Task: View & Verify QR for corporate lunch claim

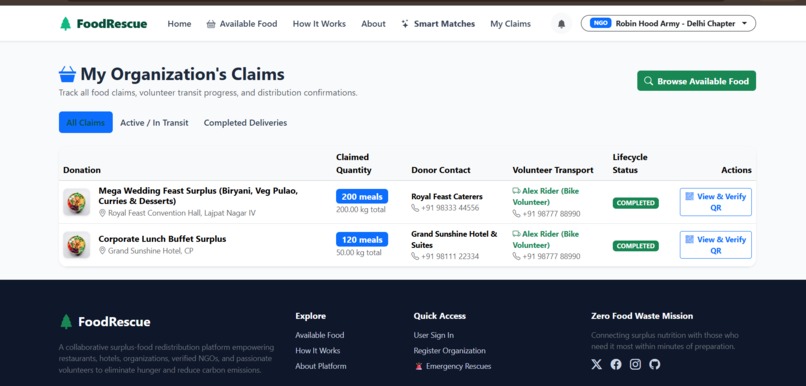Action: [x=716, y=245]
